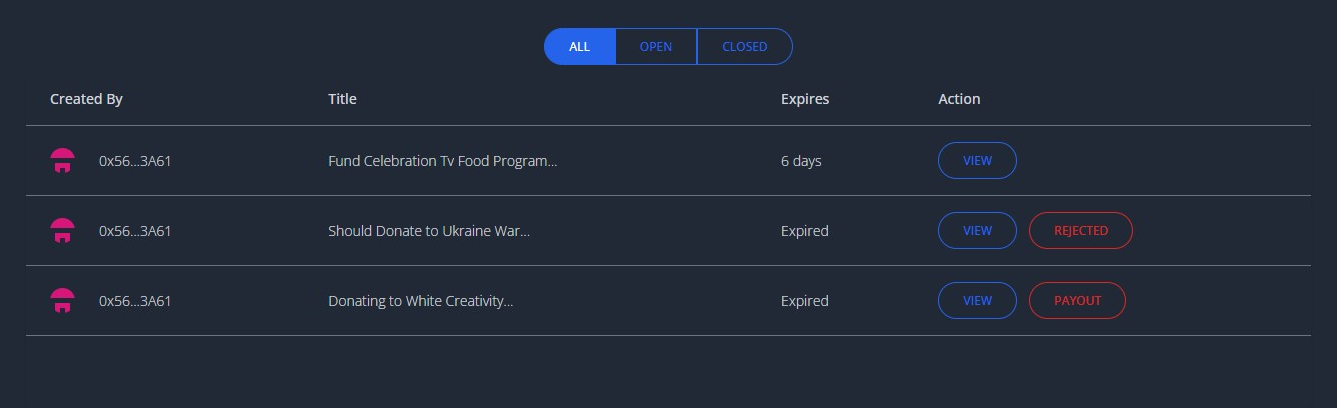Click avatar icon for Fund Celebration proposal
1337x408 pixels.
tap(62, 161)
